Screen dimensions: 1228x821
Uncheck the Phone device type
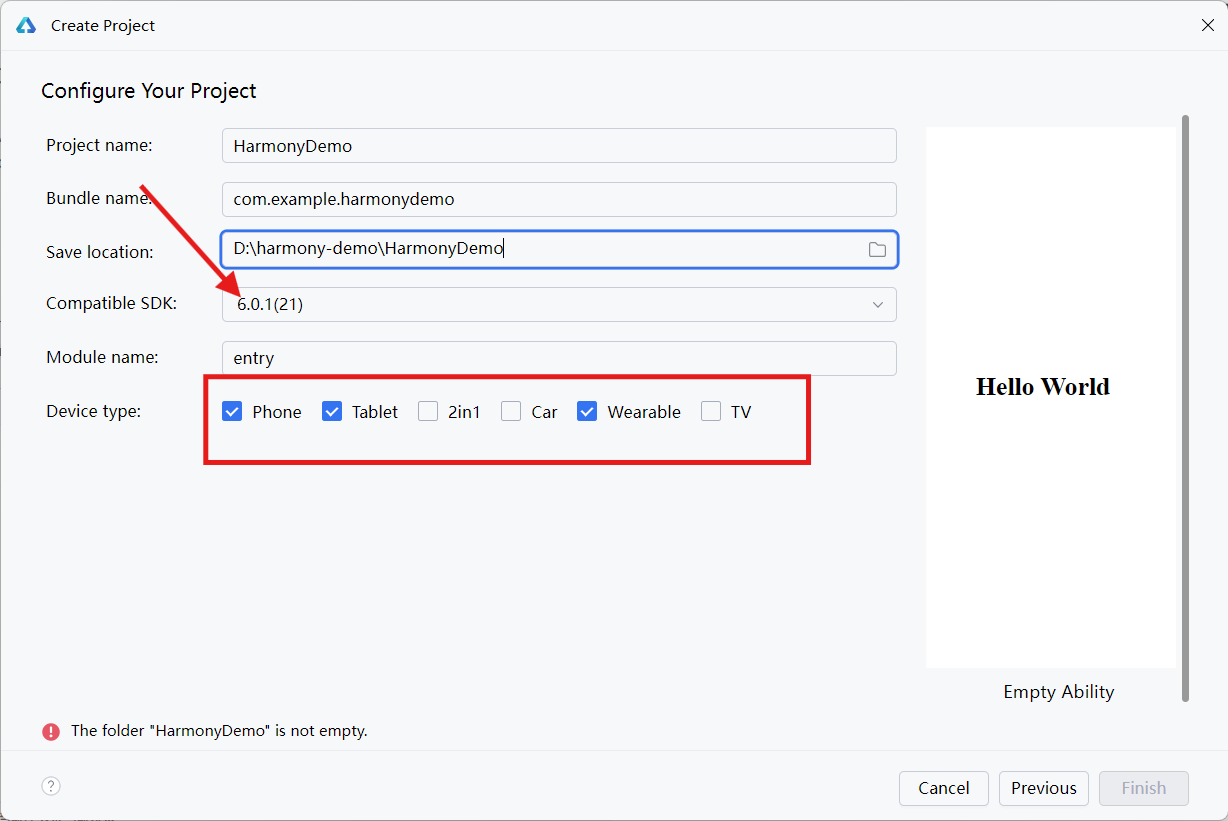232,411
